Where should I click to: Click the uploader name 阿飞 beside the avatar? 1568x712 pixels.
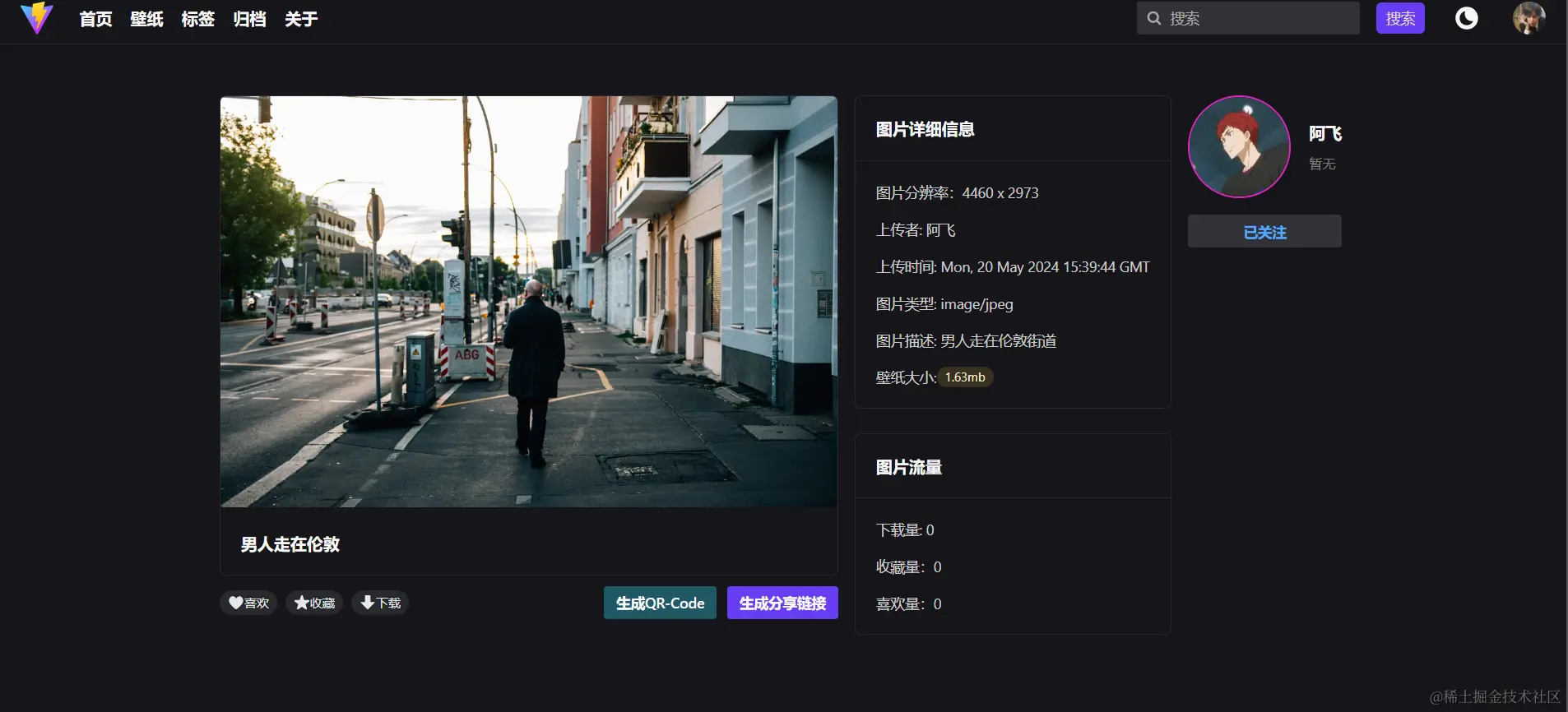(1325, 133)
